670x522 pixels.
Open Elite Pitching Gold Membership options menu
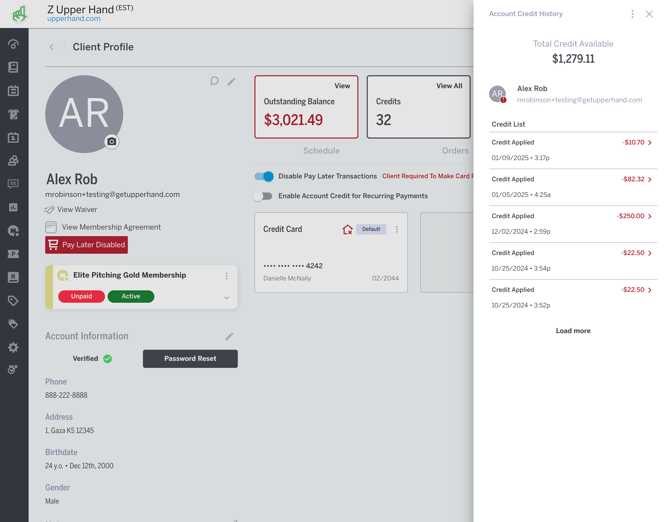[x=227, y=276]
